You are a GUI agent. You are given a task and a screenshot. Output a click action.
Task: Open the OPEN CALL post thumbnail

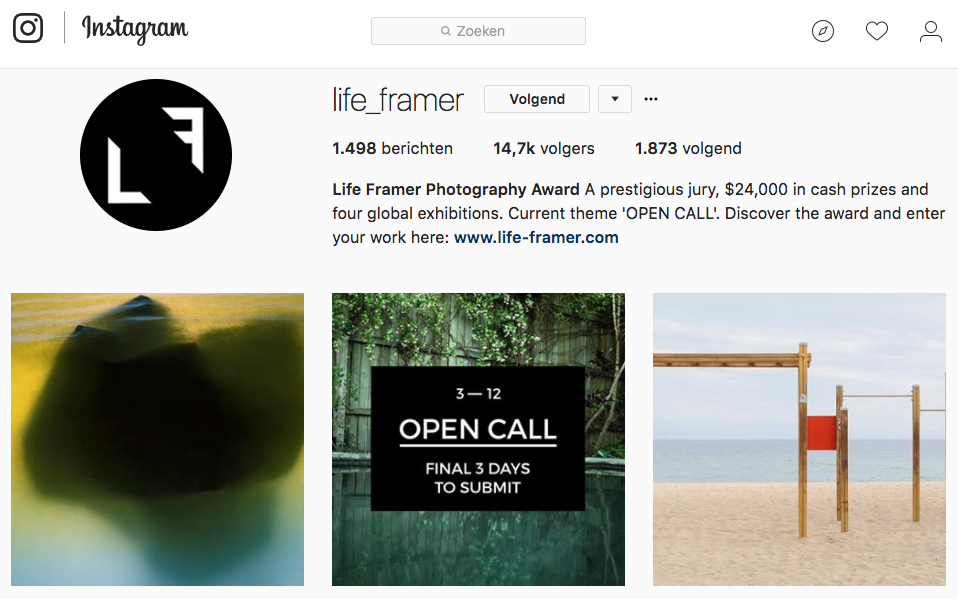(478, 439)
